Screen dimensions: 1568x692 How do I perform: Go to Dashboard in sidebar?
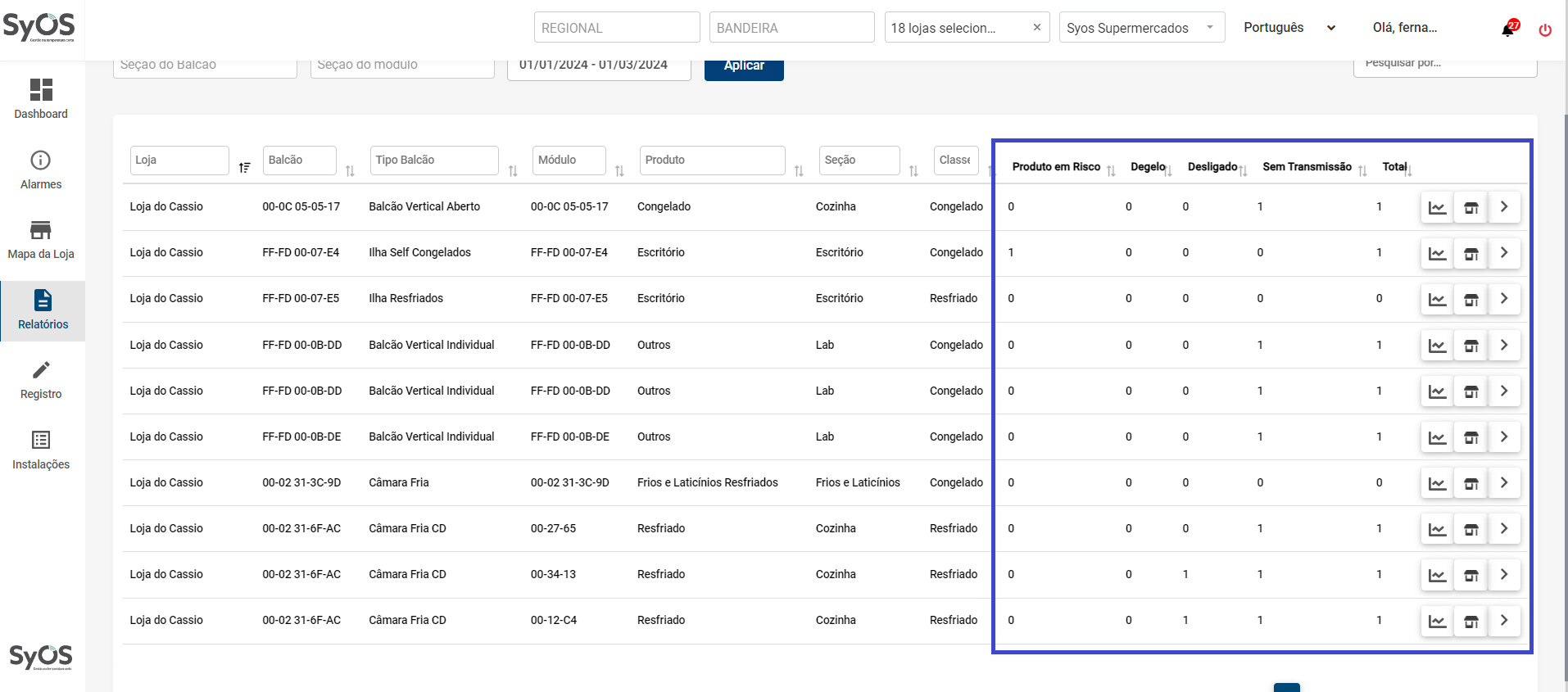pyautogui.click(x=41, y=98)
